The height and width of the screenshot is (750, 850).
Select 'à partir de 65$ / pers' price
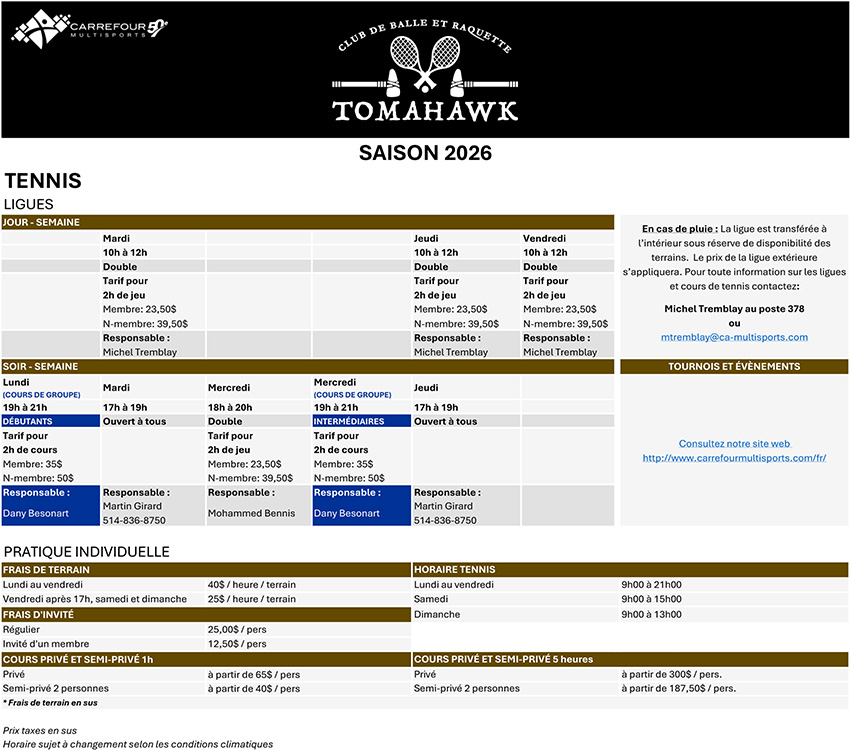pos(254,675)
